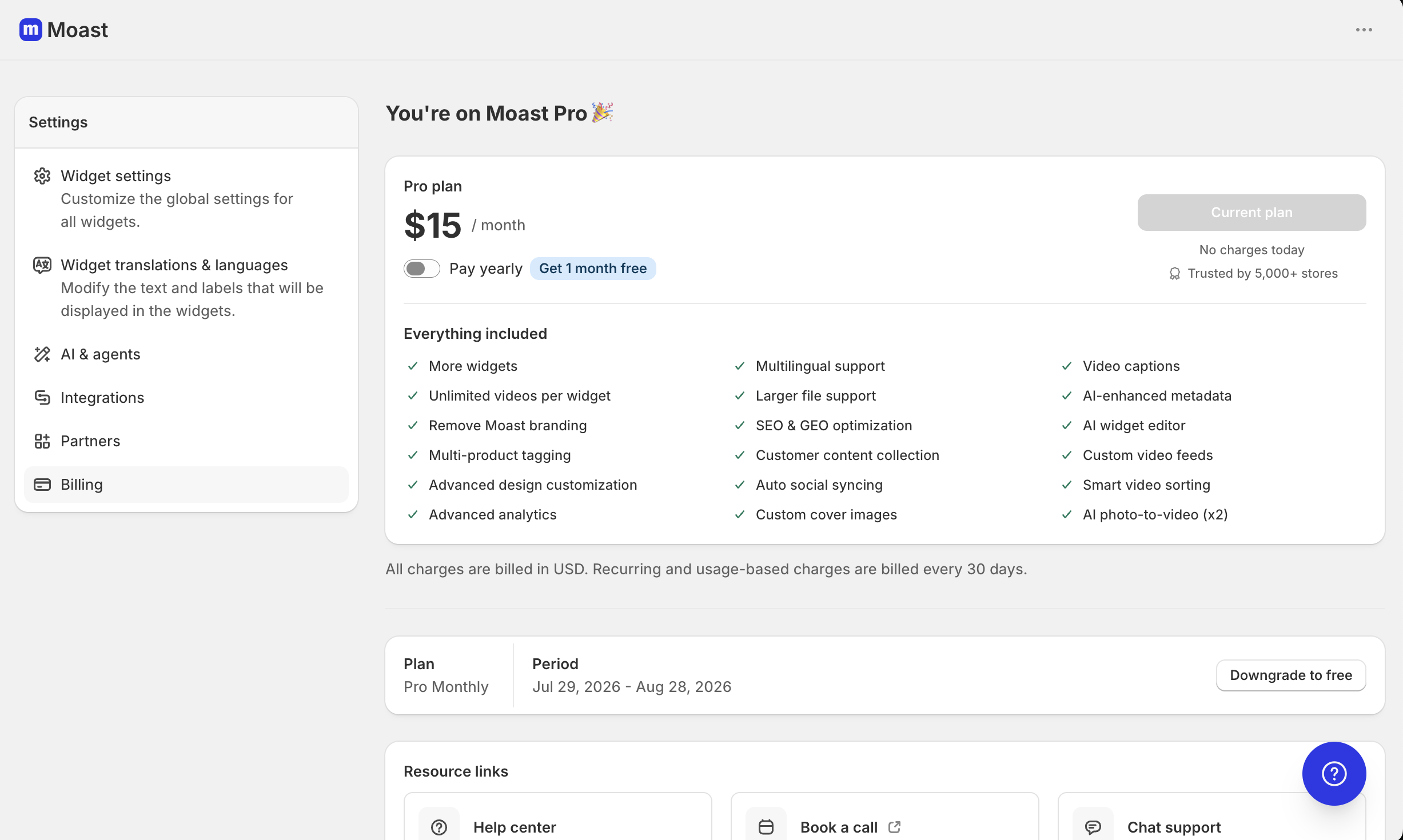
Task: Click the external link icon beside Book a call
Action: tap(895, 827)
